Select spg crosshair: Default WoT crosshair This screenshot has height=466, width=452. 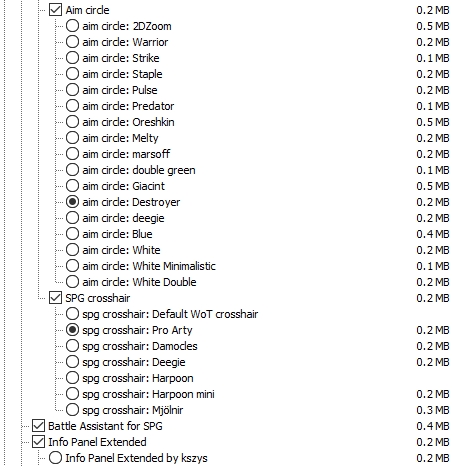(72, 314)
